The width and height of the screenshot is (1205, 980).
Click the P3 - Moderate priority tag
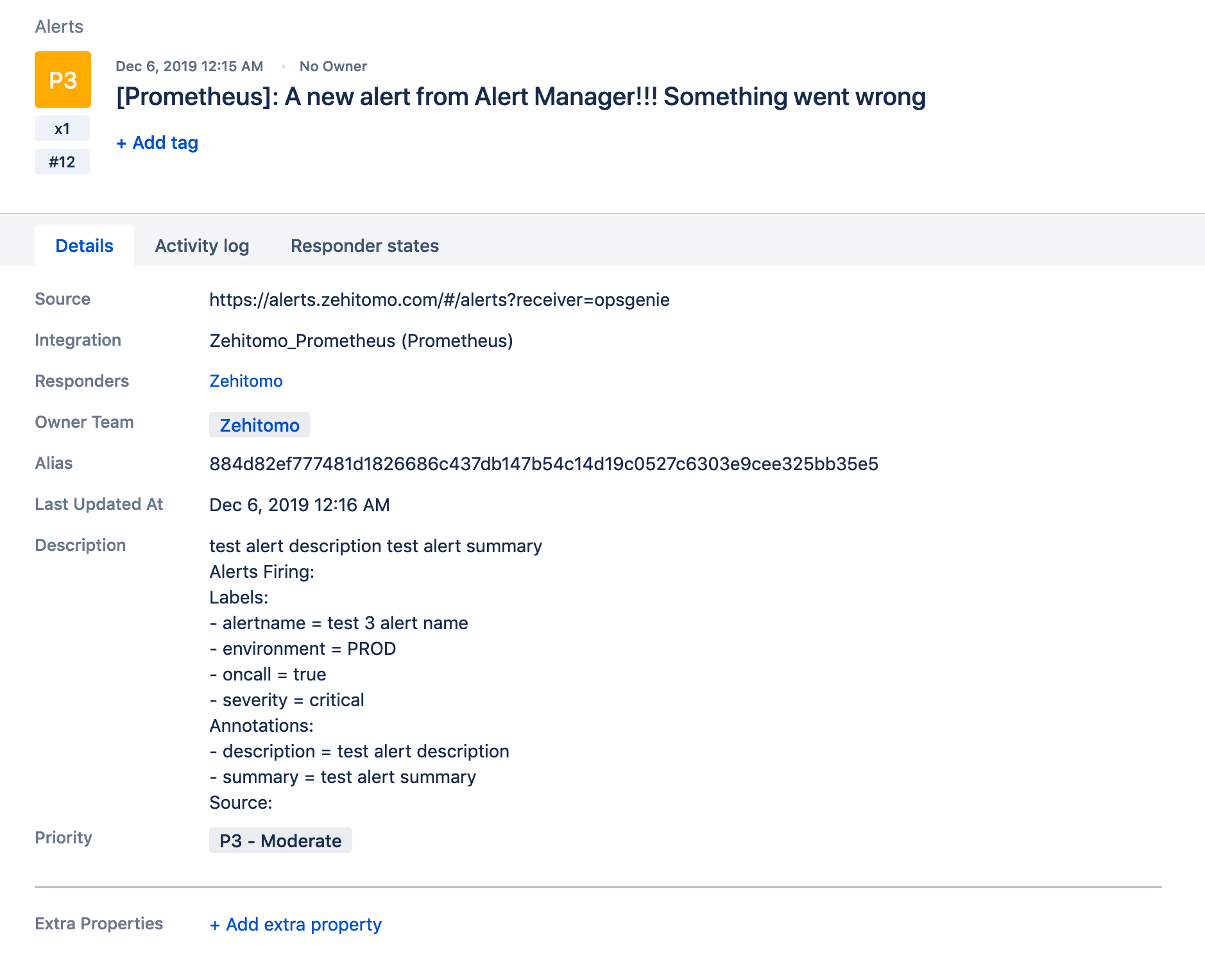pos(280,840)
